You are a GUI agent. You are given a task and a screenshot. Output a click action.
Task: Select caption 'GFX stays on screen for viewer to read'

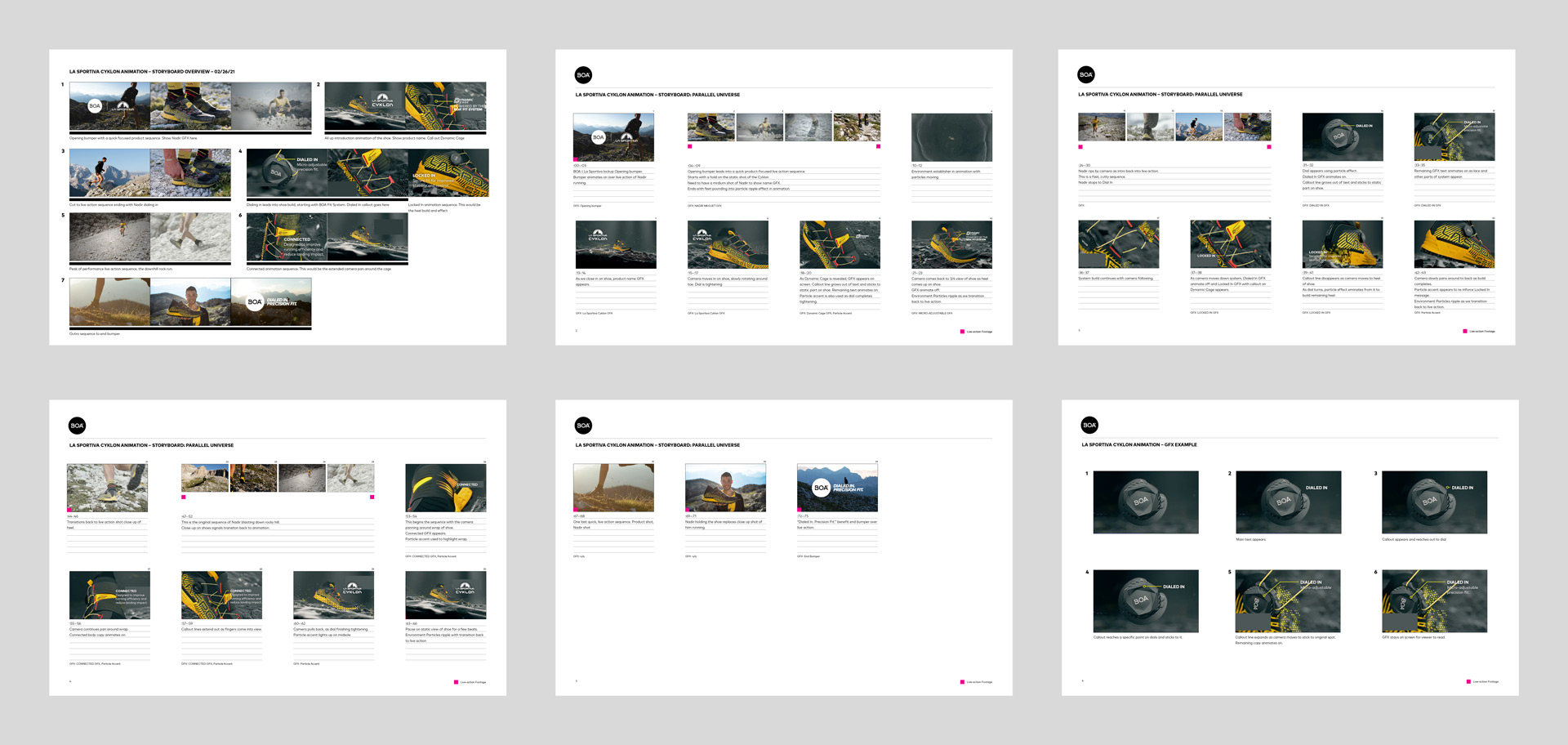[x=1413, y=637]
